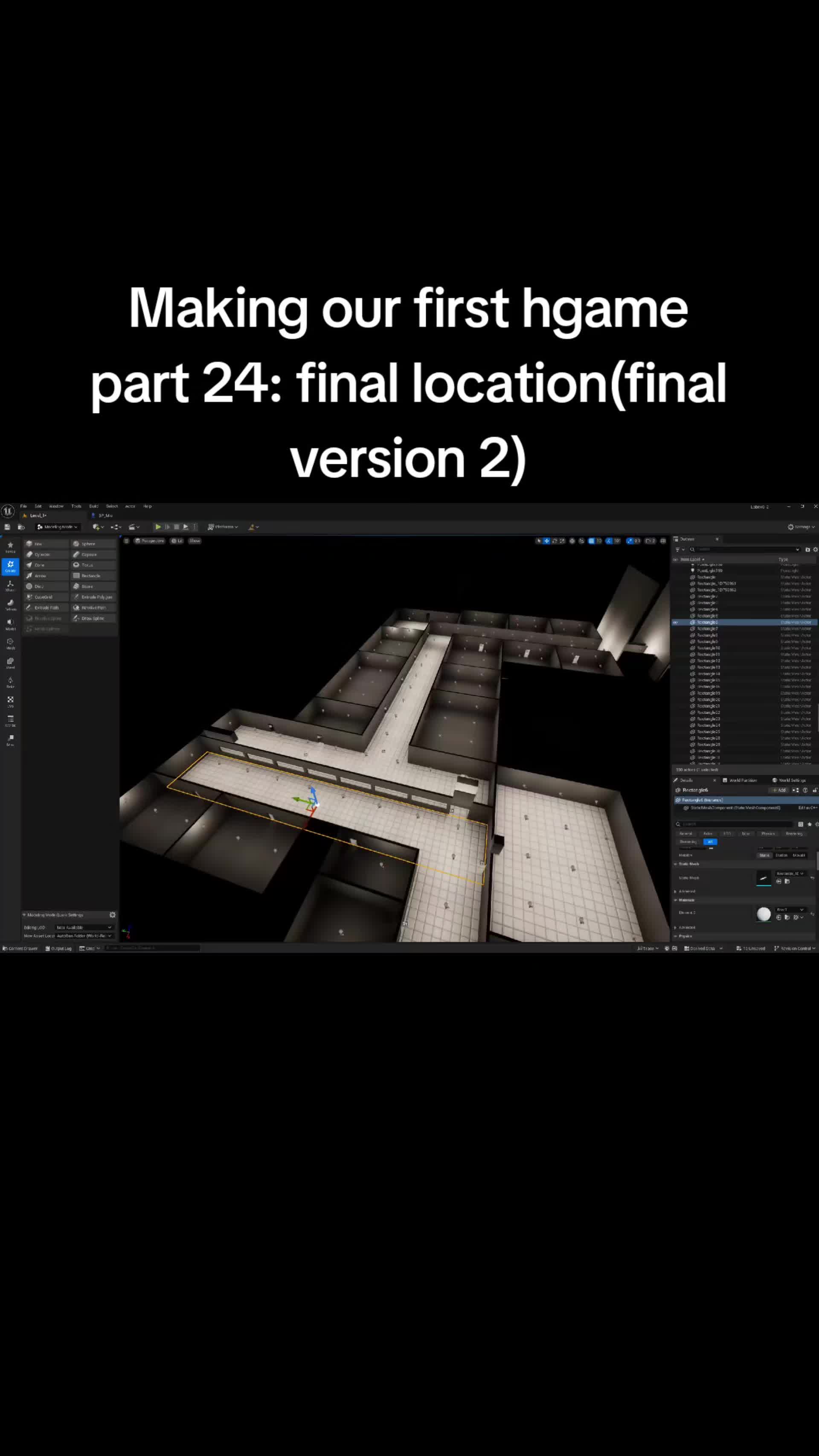Viewport: 819px width, 1456px height.
Task: Toggle the All property filter
Action: 710,842
